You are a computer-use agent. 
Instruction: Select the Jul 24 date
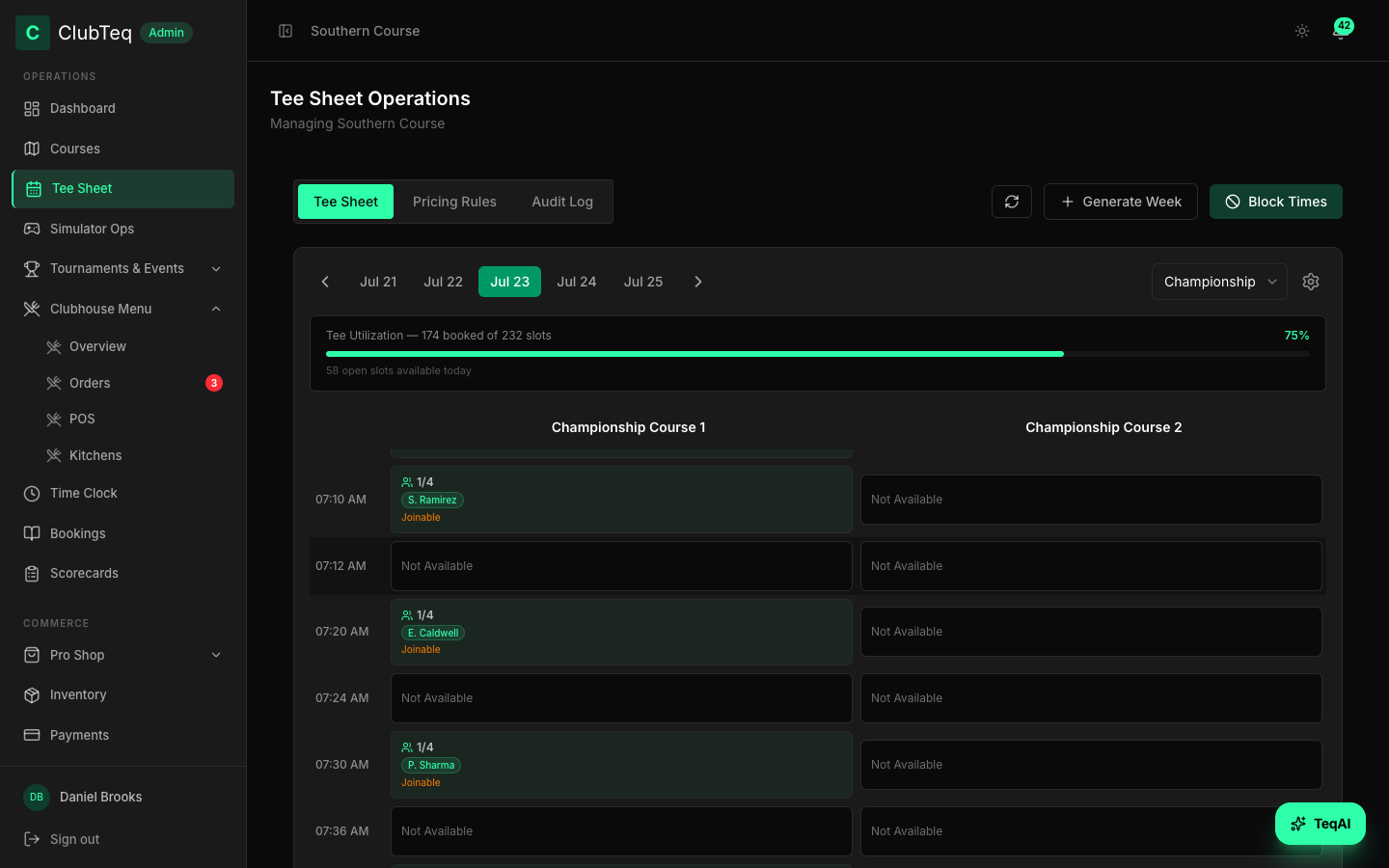click(577, 282)
